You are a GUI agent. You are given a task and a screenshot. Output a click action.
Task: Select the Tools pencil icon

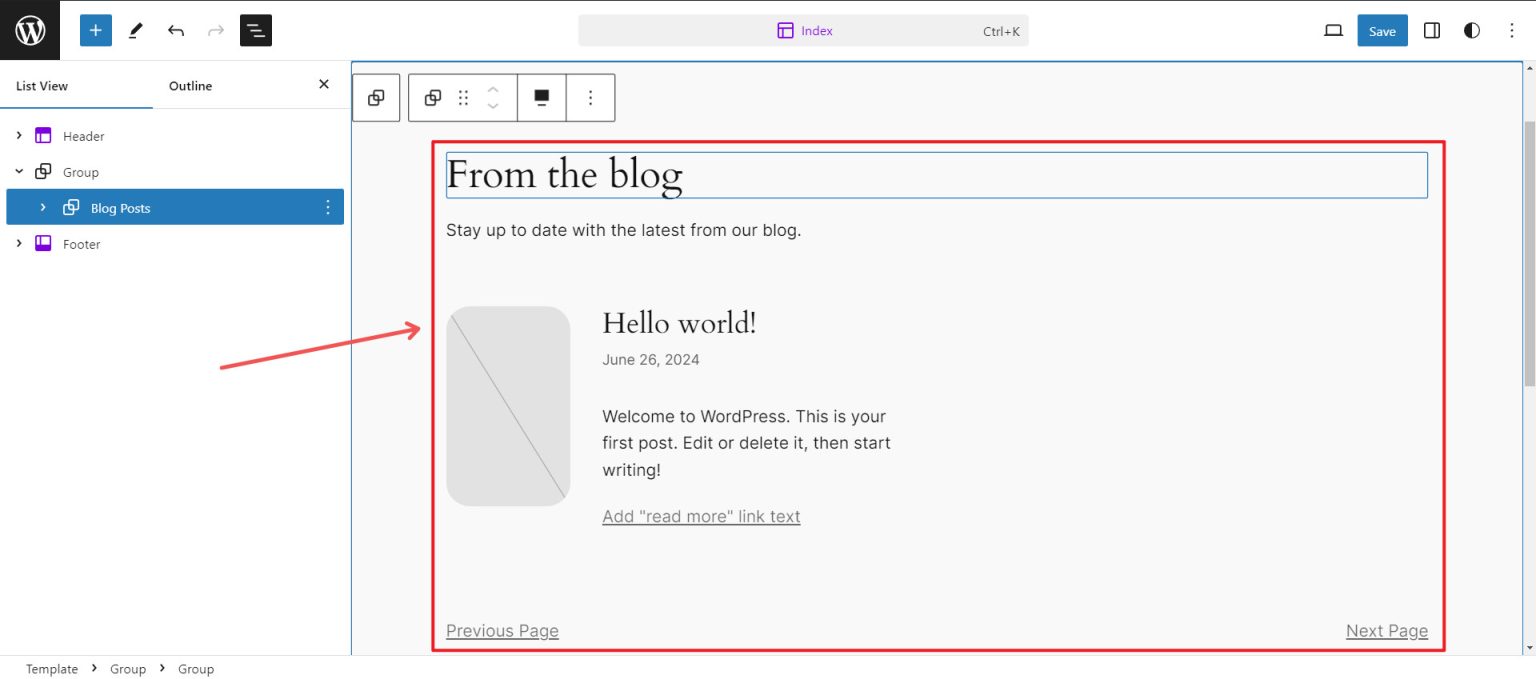135,30
